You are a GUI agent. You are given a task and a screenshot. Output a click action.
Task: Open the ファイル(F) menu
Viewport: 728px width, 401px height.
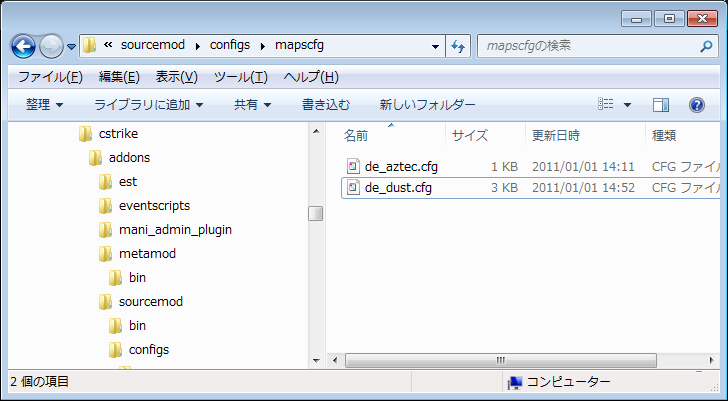click(50, 77)
